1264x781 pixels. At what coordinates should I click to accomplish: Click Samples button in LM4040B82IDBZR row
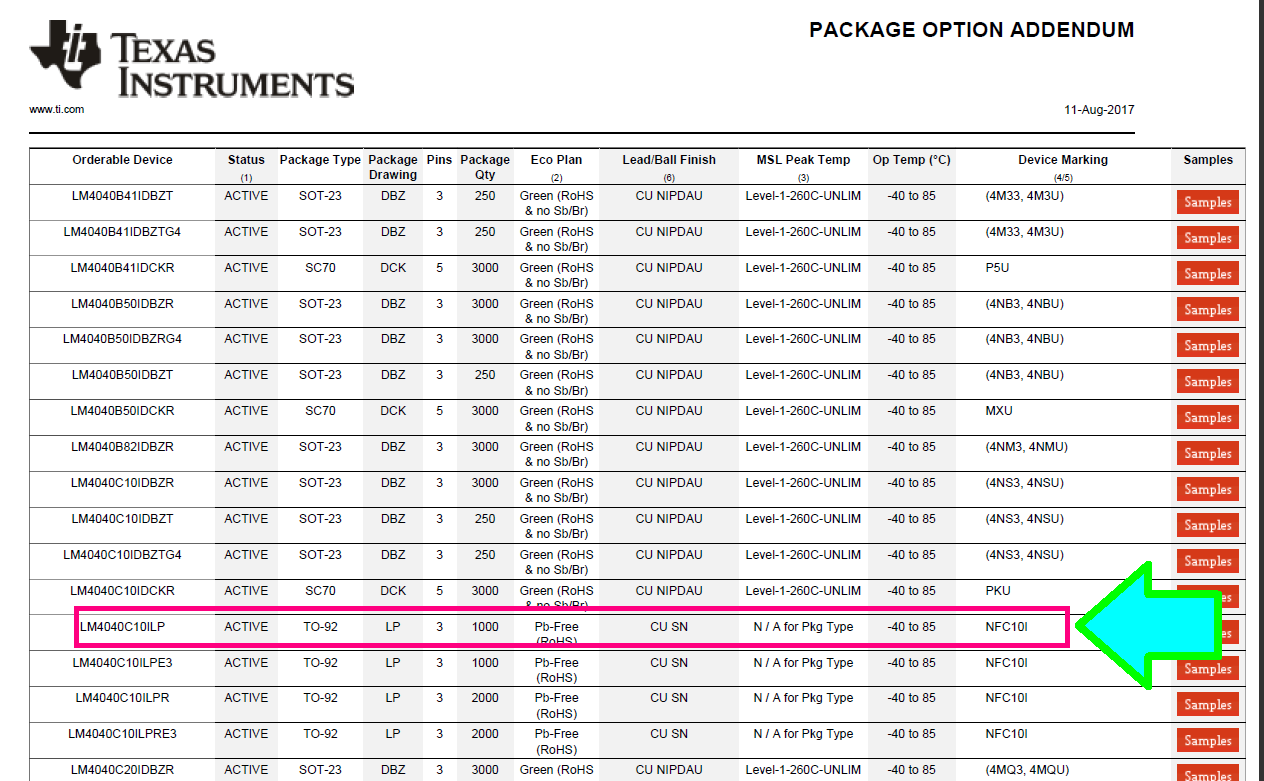(1208, 454)
